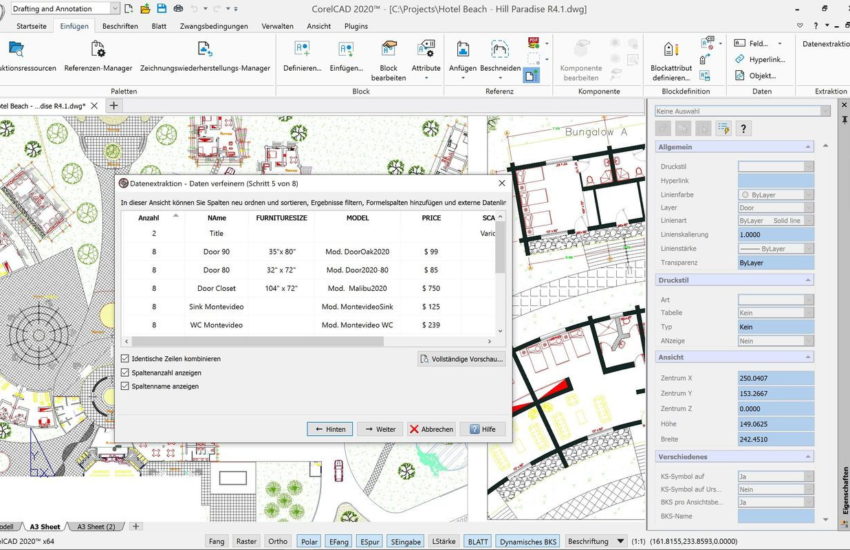Open Block bearbeiten tool
The width and height of the screenshot is (850, 550).
388,61
